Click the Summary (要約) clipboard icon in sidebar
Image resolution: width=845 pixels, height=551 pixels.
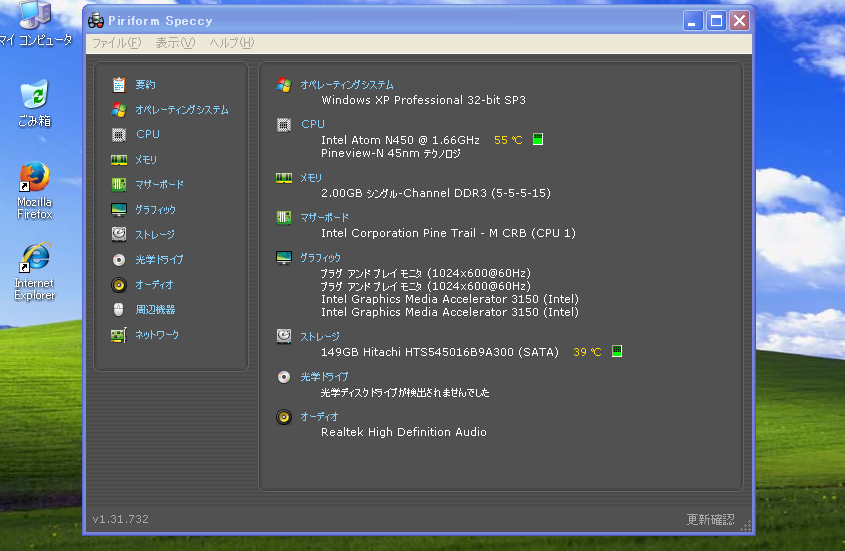pos(119,85)
